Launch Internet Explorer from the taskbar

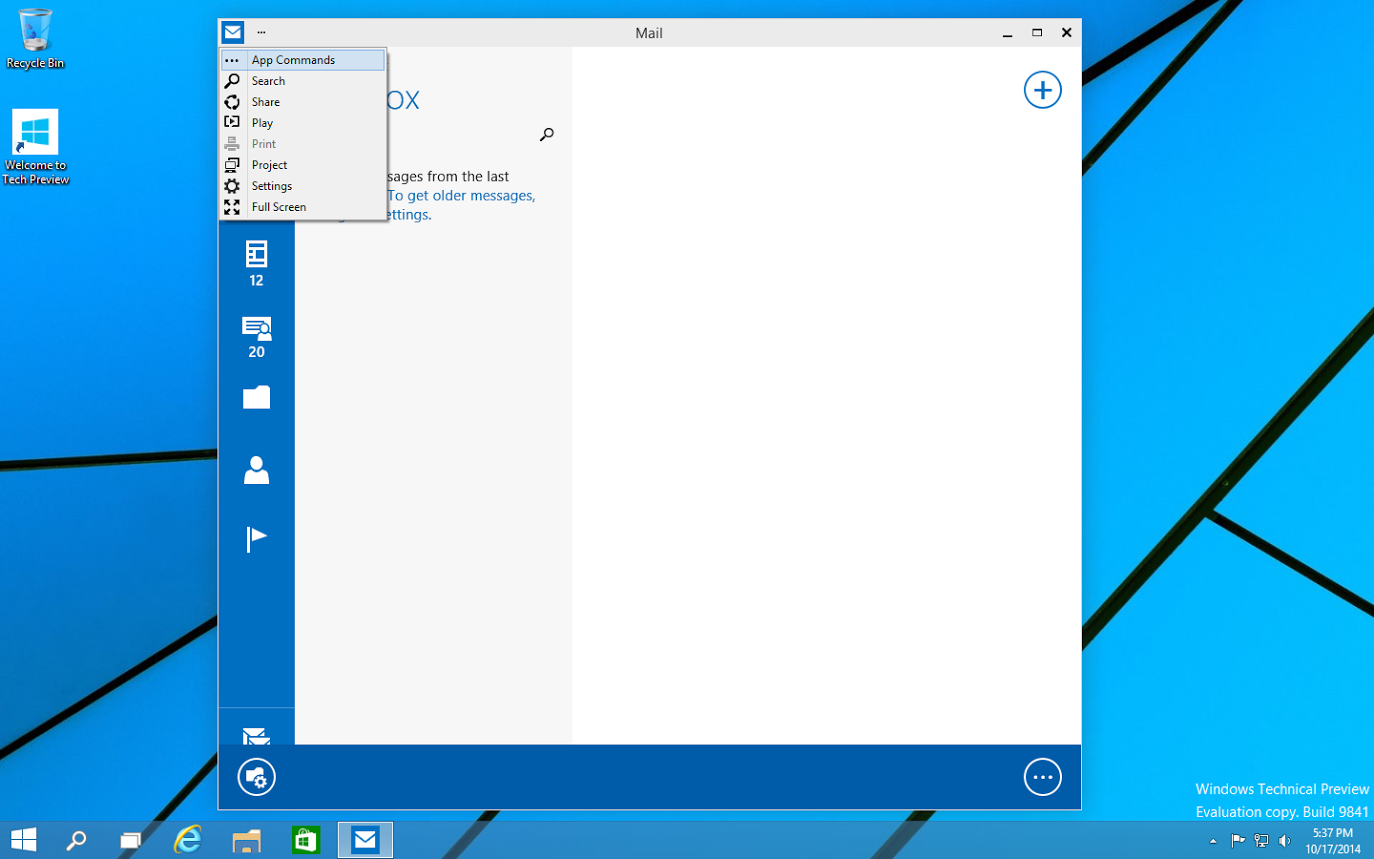click(187, 840)
